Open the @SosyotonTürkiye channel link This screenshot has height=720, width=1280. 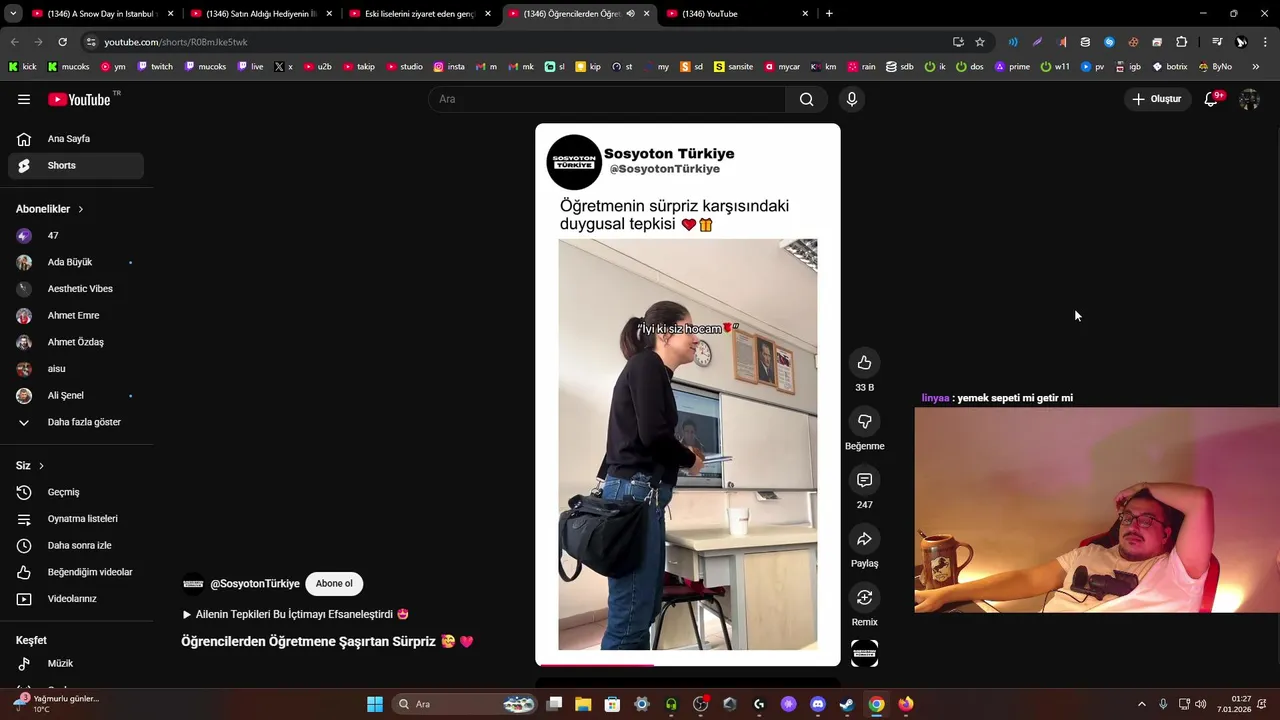pyautogui.click(x=255, y=584)
